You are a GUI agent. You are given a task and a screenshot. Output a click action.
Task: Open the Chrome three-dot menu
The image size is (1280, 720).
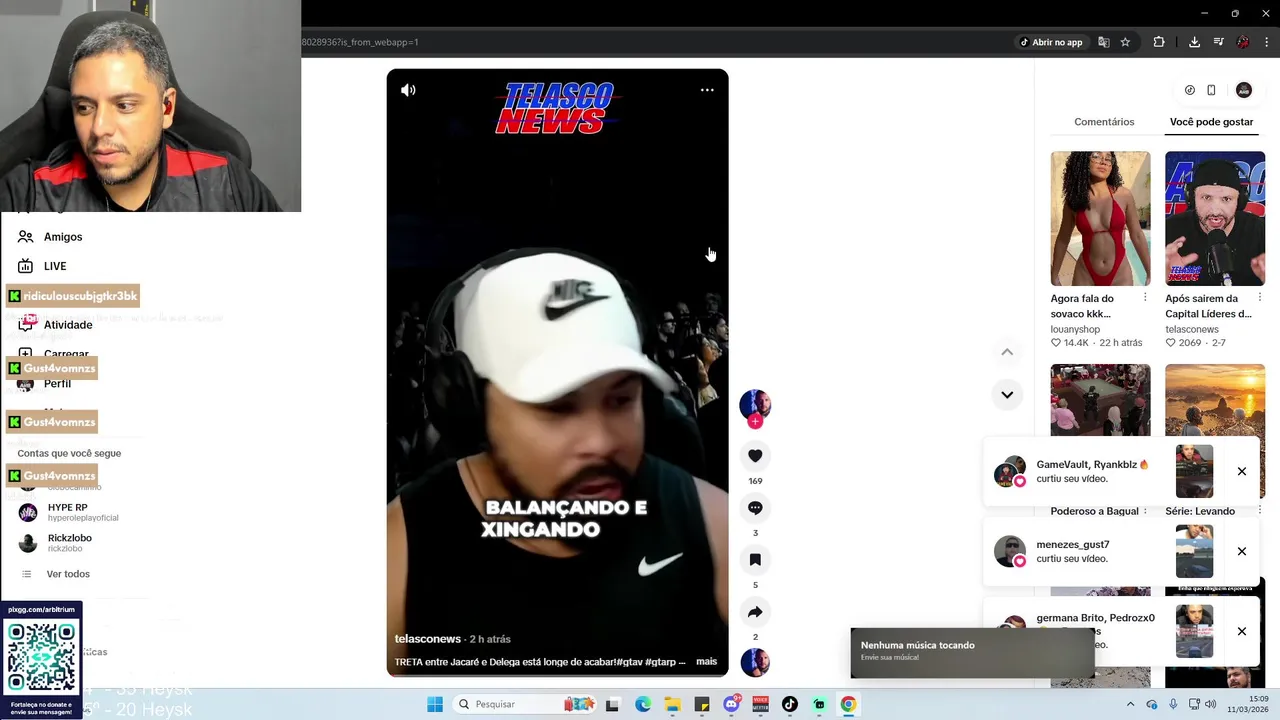[1267, 42]
